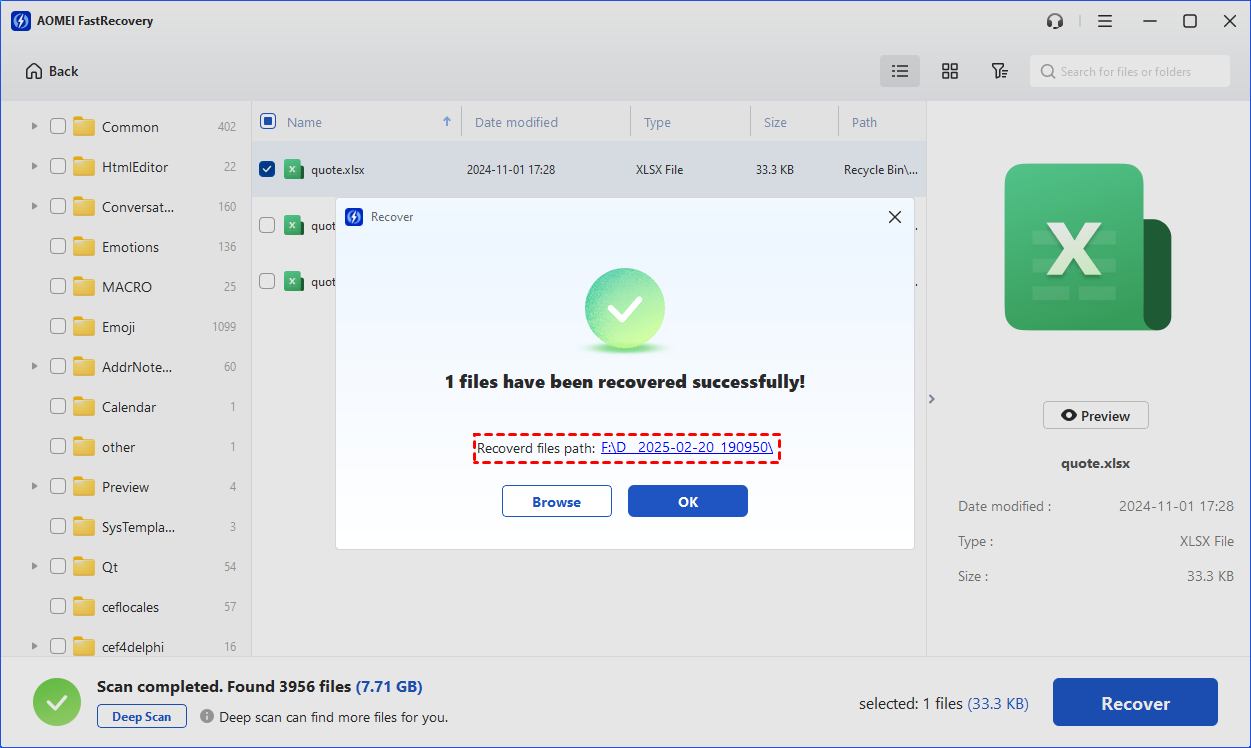Screen dimensions: 1251x748
Task: Click the third row xlsx file icon
Action: click(x=293, y=281)
